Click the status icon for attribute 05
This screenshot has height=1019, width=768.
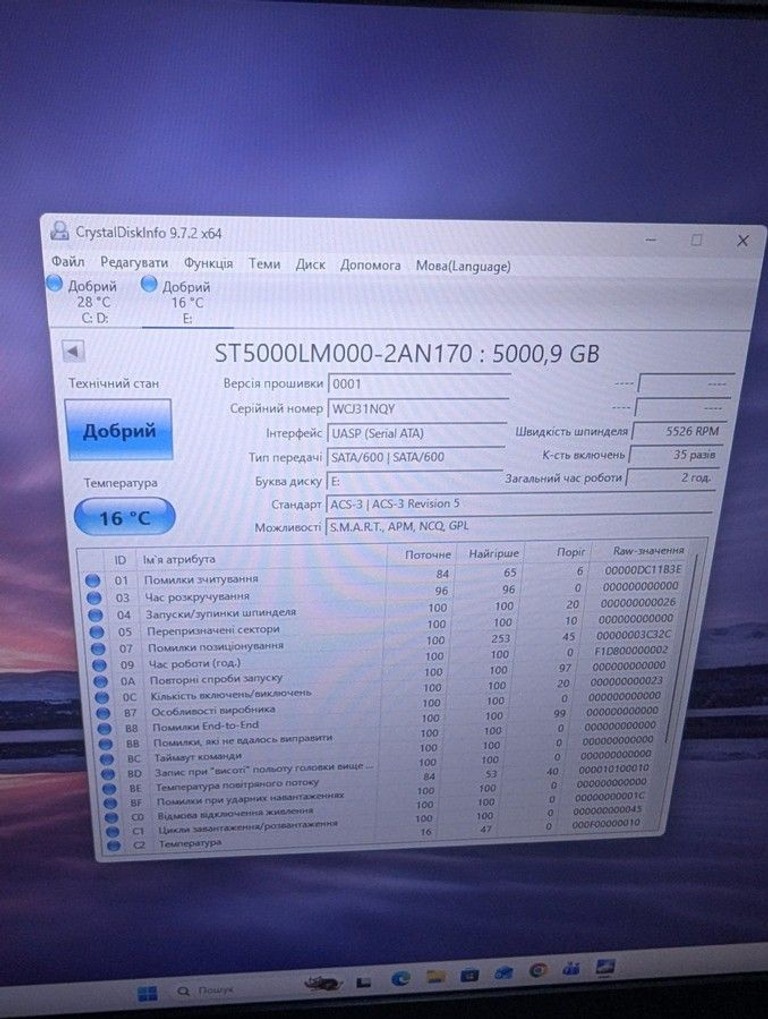click(97, 632)
